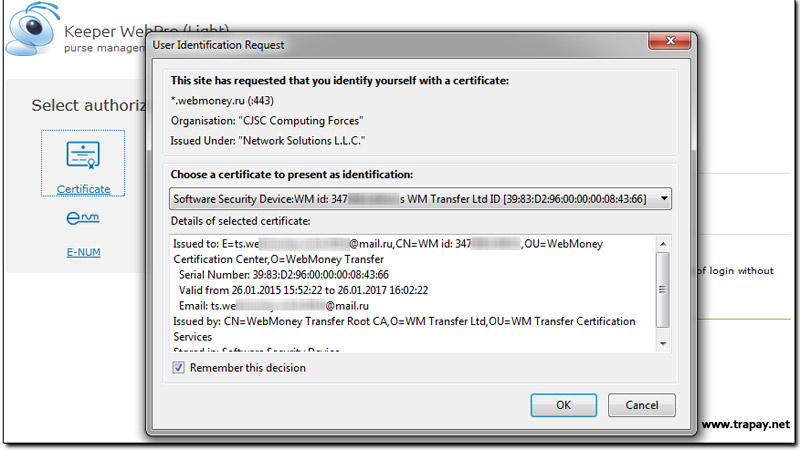Click the Serial Number line in the details
Screen dimensions: 800x450
[x=284, y=274]
